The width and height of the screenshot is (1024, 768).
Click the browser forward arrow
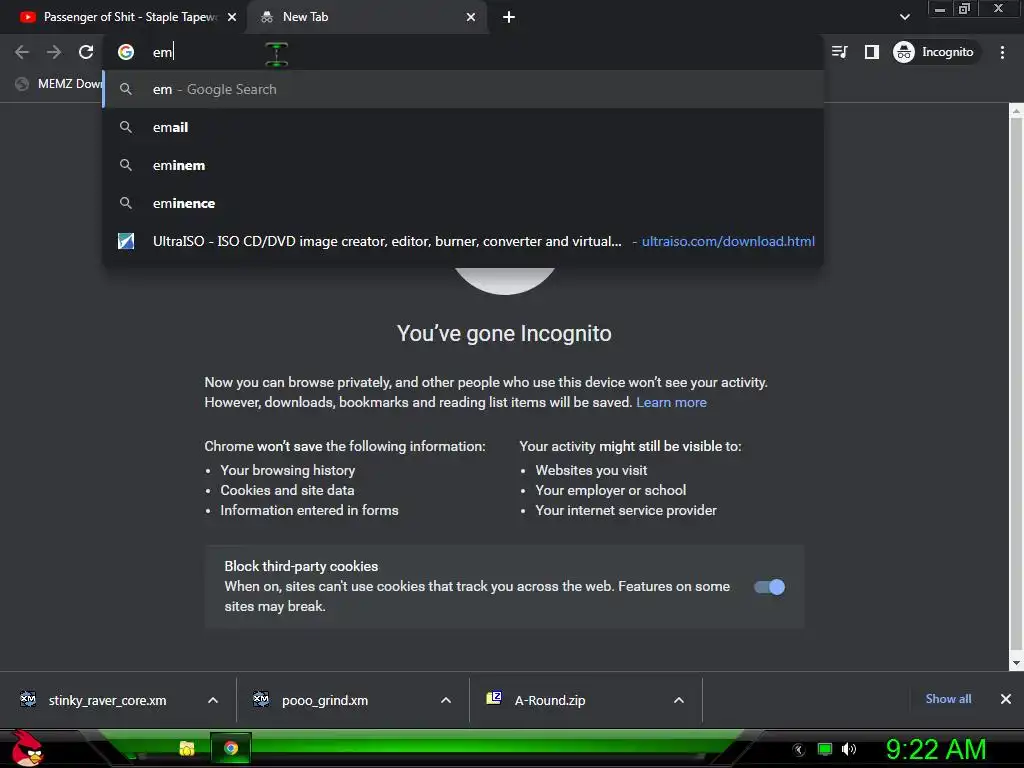[x=54, y=52]
